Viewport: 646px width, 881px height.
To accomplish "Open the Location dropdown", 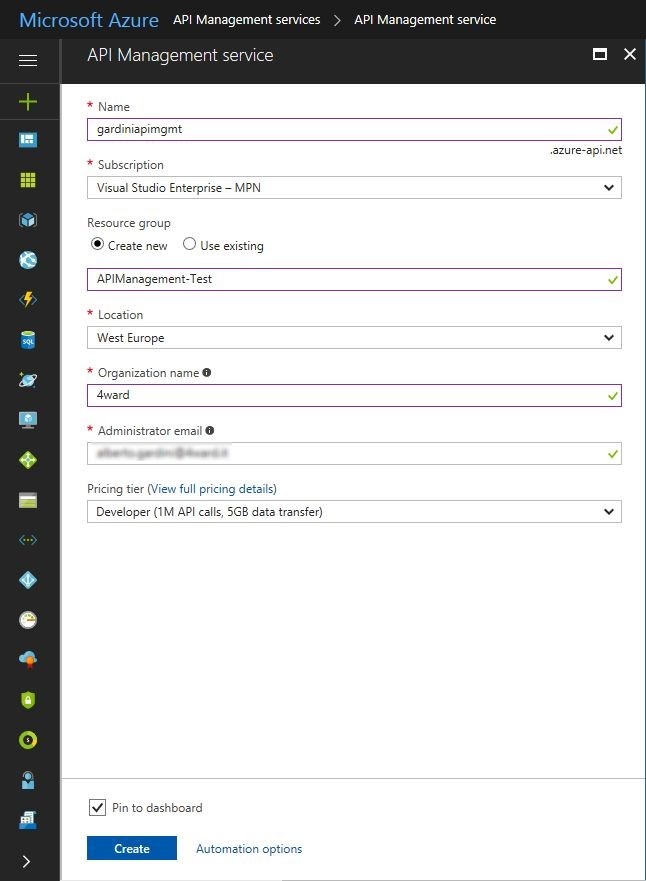I will pyautogui.click(x=354, y=337).
